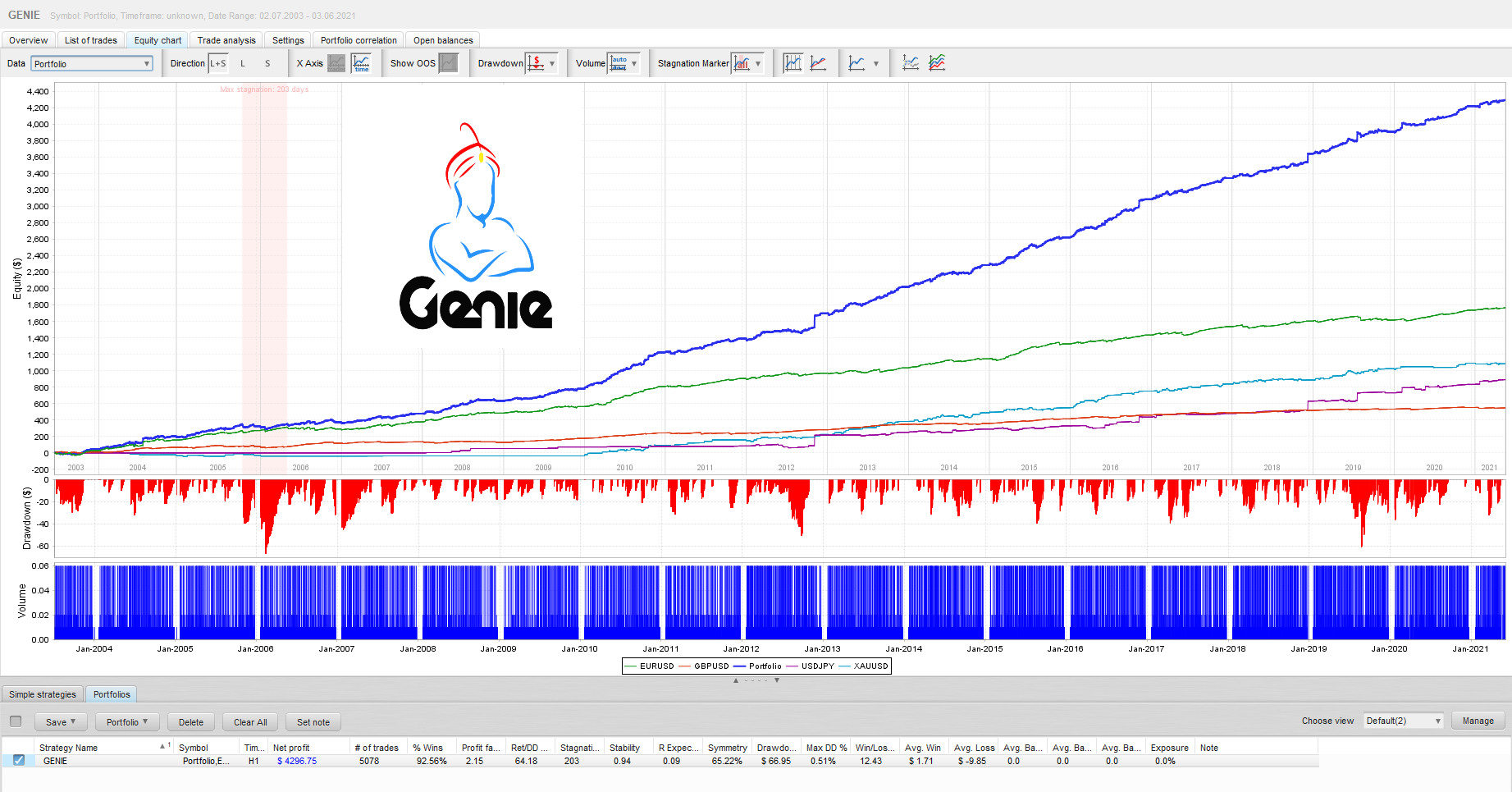
Task: Open the Data Portfolio combo box
Action: tap(92, 63)
